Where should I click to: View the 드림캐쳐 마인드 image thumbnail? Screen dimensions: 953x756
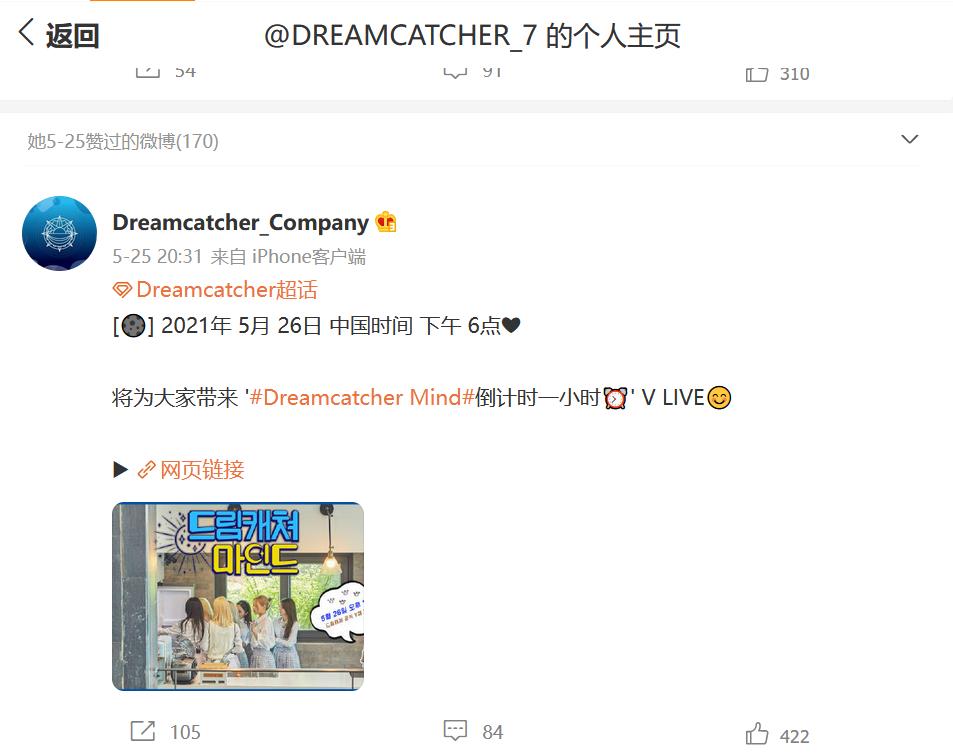click(x=238, y=596)
